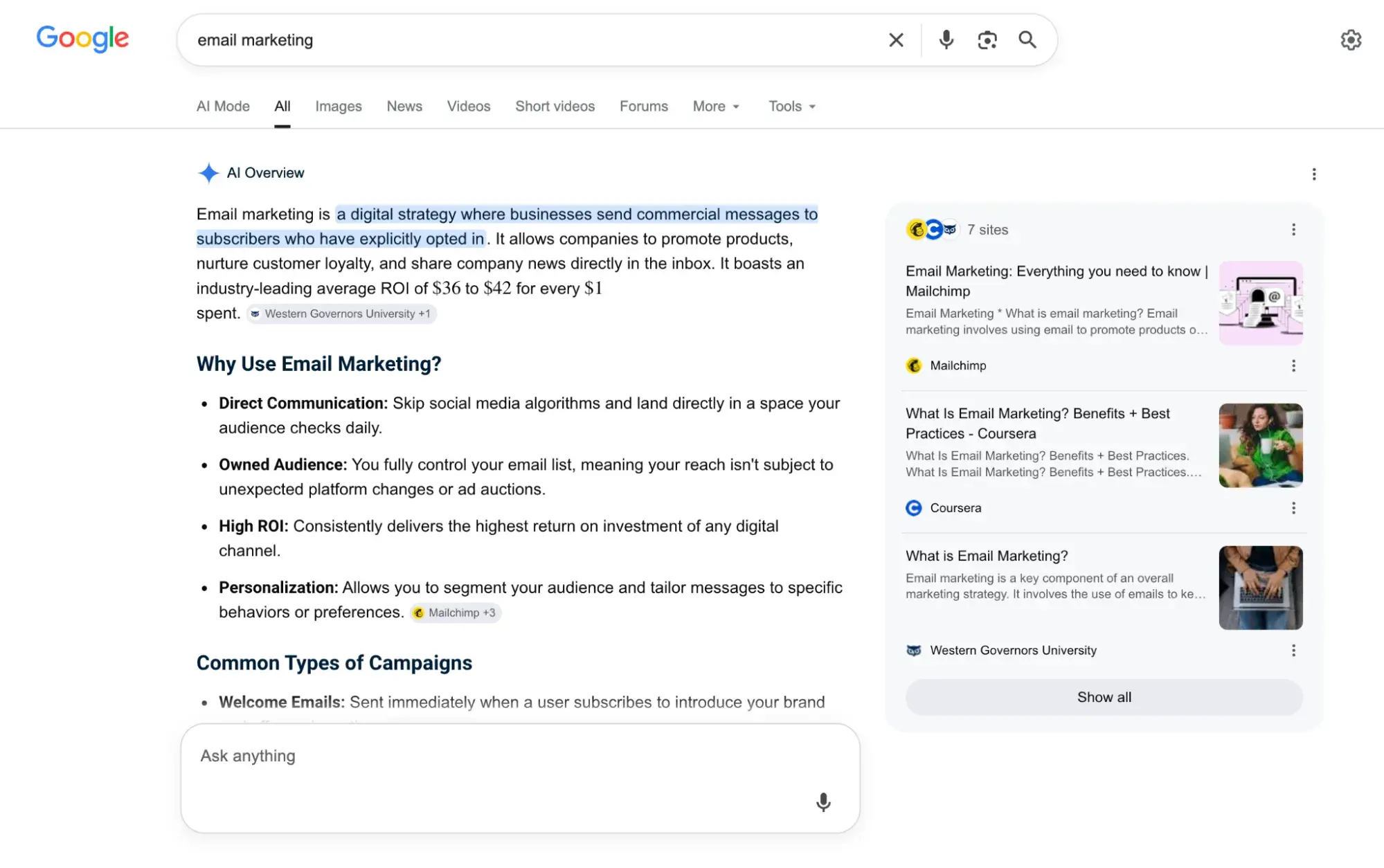Click the magnifying glass search button
The width and height of the screenshot is (1384, 868).
1027,40
